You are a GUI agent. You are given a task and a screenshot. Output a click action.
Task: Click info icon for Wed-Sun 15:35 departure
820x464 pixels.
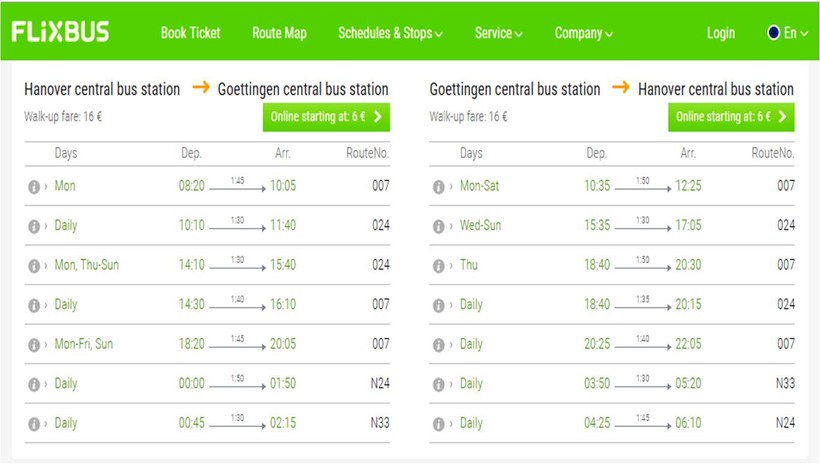[439, 226]
